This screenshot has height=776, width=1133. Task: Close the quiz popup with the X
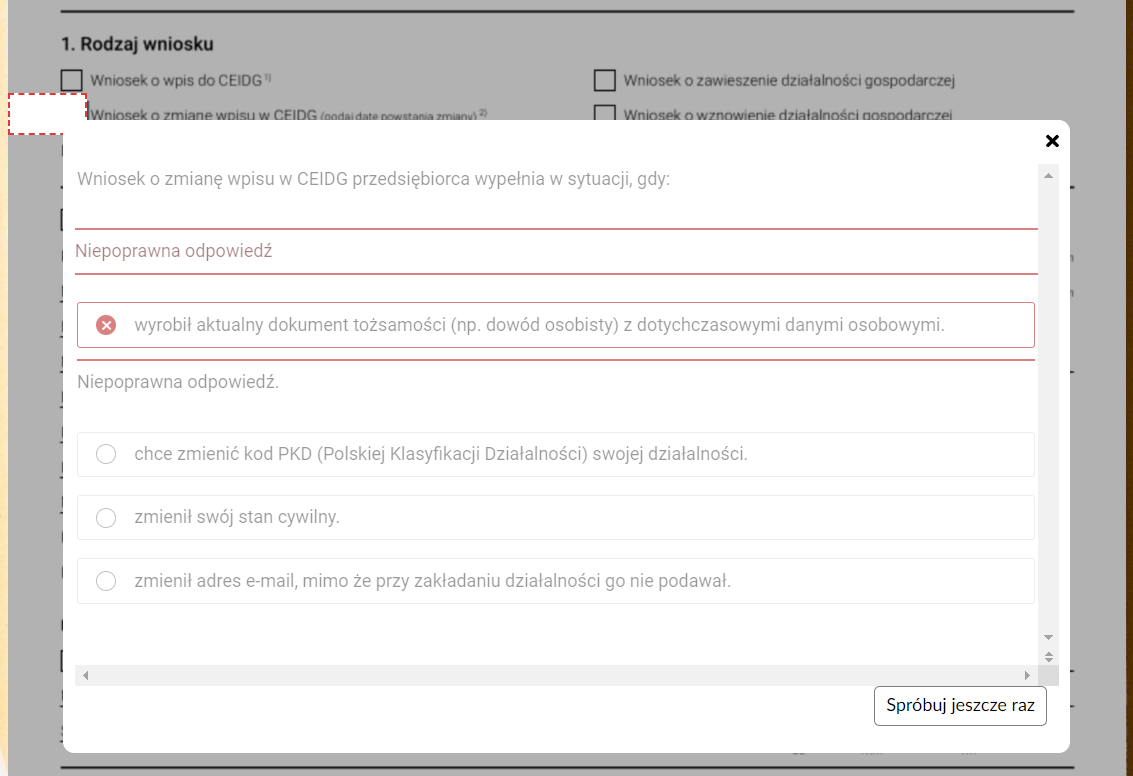1052,141
